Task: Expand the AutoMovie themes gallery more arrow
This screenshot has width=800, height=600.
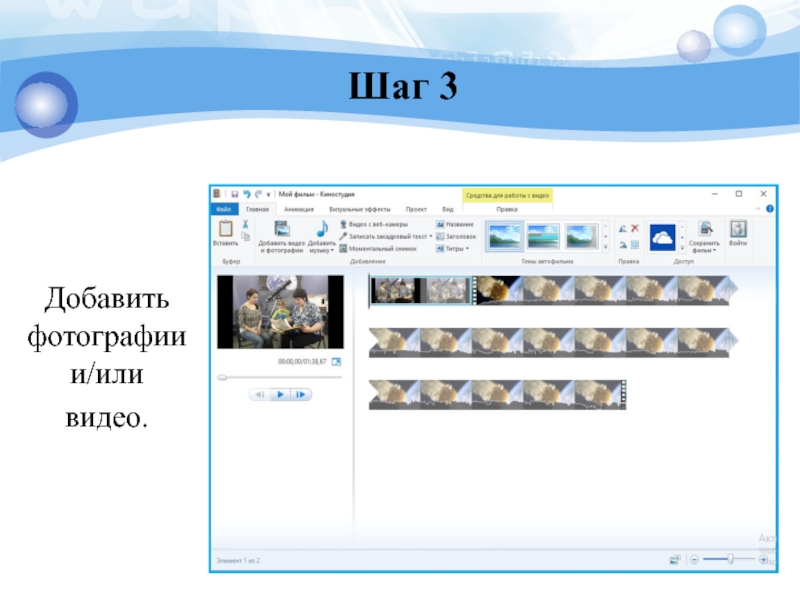Action: 606,247
